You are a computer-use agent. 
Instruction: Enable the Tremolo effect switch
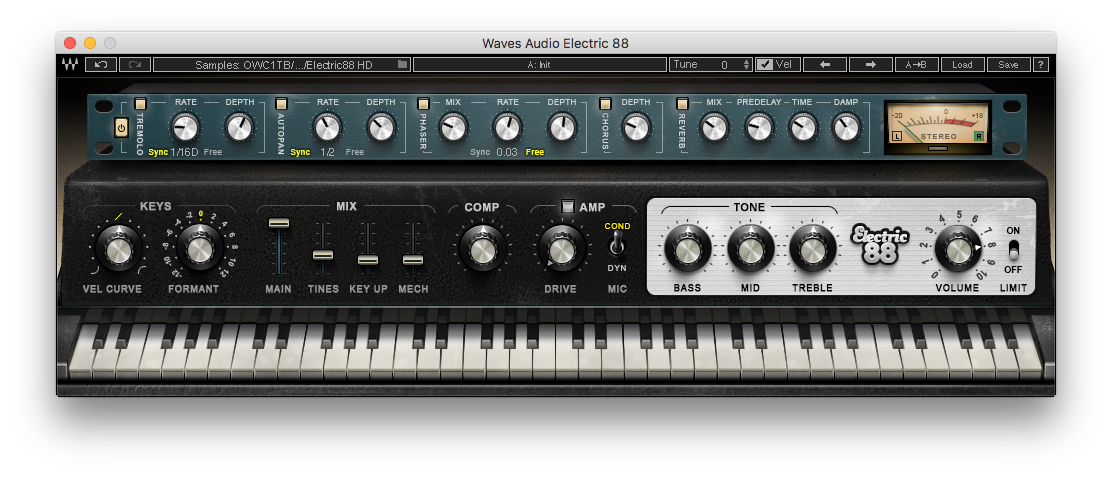(140, 103)
